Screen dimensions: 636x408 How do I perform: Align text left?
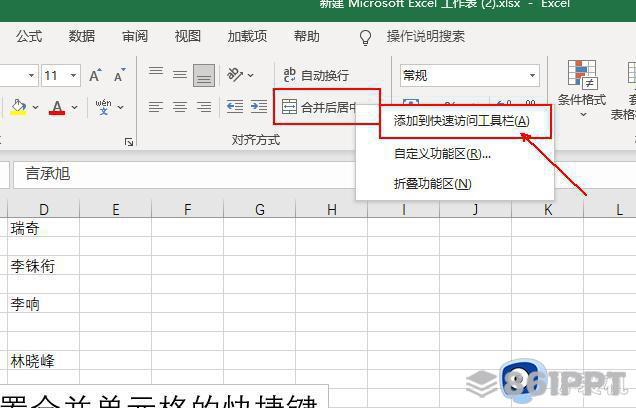coord(156,107)
